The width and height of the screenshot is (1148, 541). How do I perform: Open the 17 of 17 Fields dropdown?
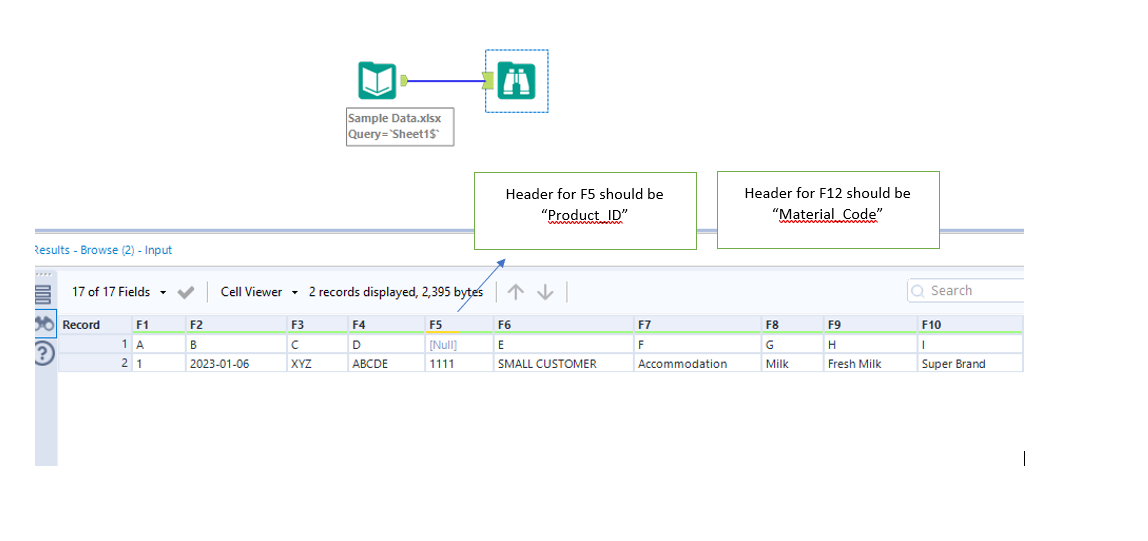click(x=119, y=292)
